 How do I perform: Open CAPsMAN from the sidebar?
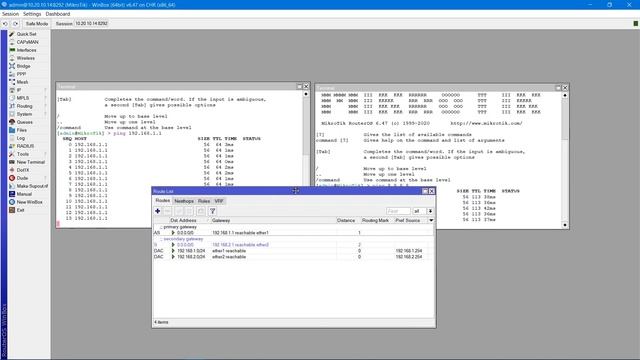[x=27, y=42]
